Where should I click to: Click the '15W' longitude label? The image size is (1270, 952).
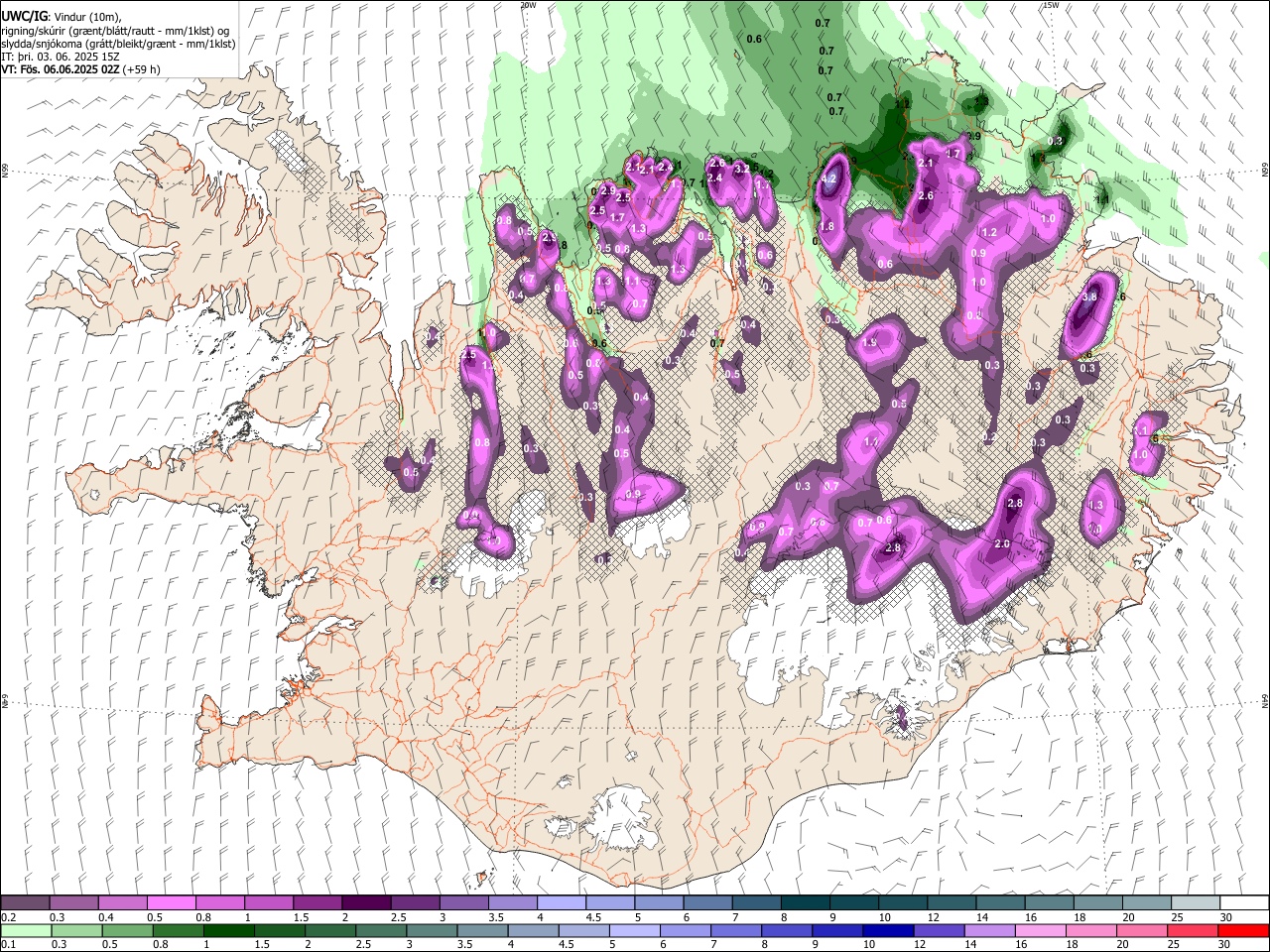pos(1051,5)
